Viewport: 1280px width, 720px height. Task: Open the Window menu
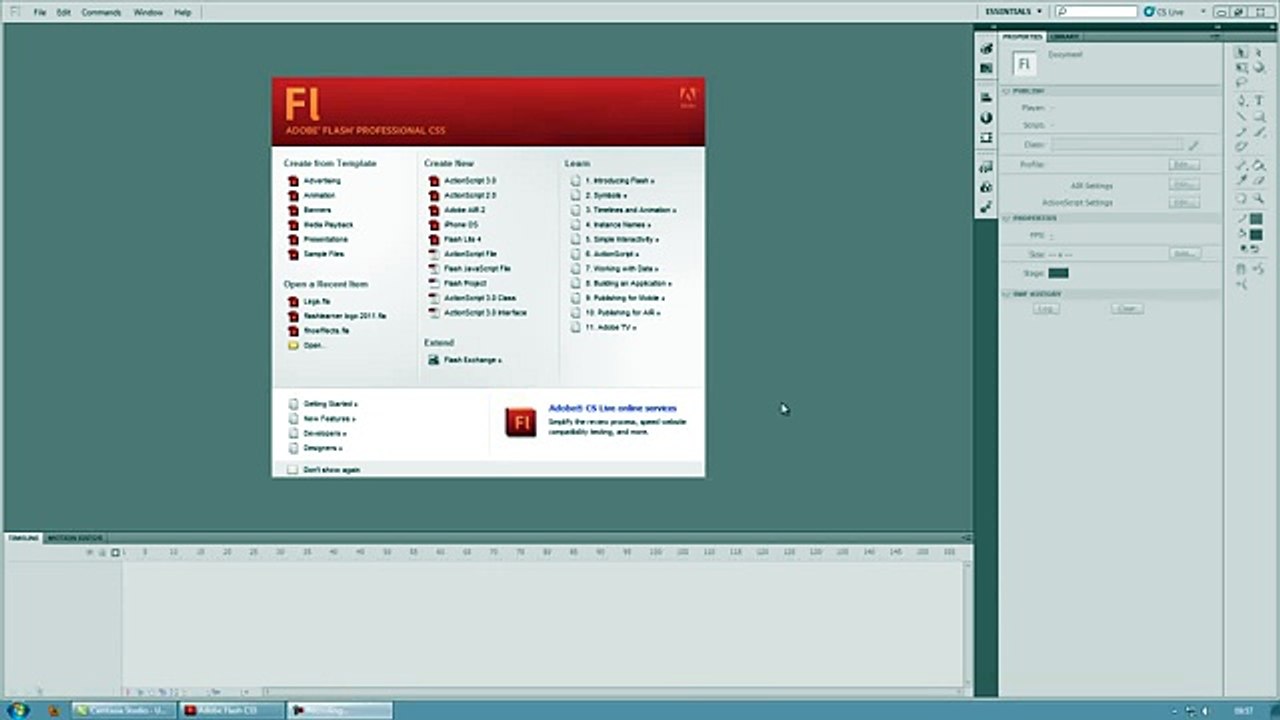(x=148, y=12)
